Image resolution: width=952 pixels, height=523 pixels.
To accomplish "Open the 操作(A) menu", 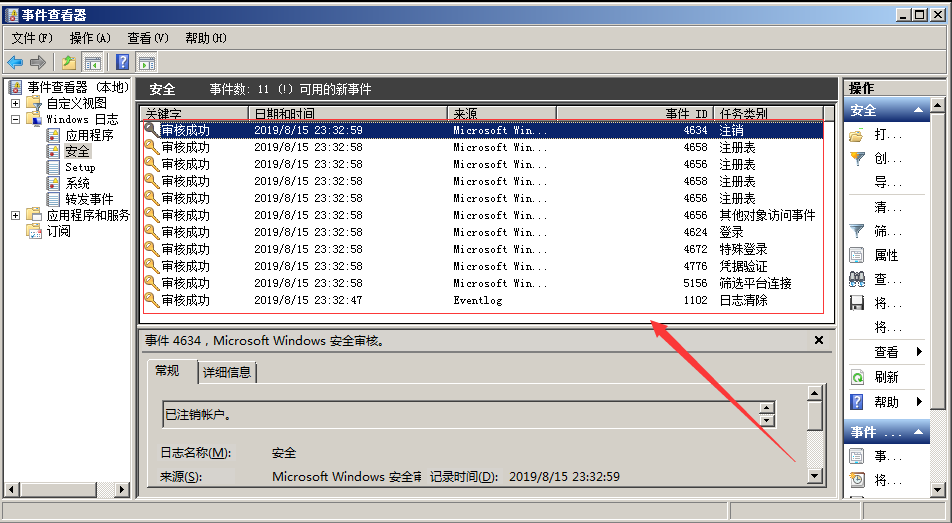I will click(x=90, y=38).
